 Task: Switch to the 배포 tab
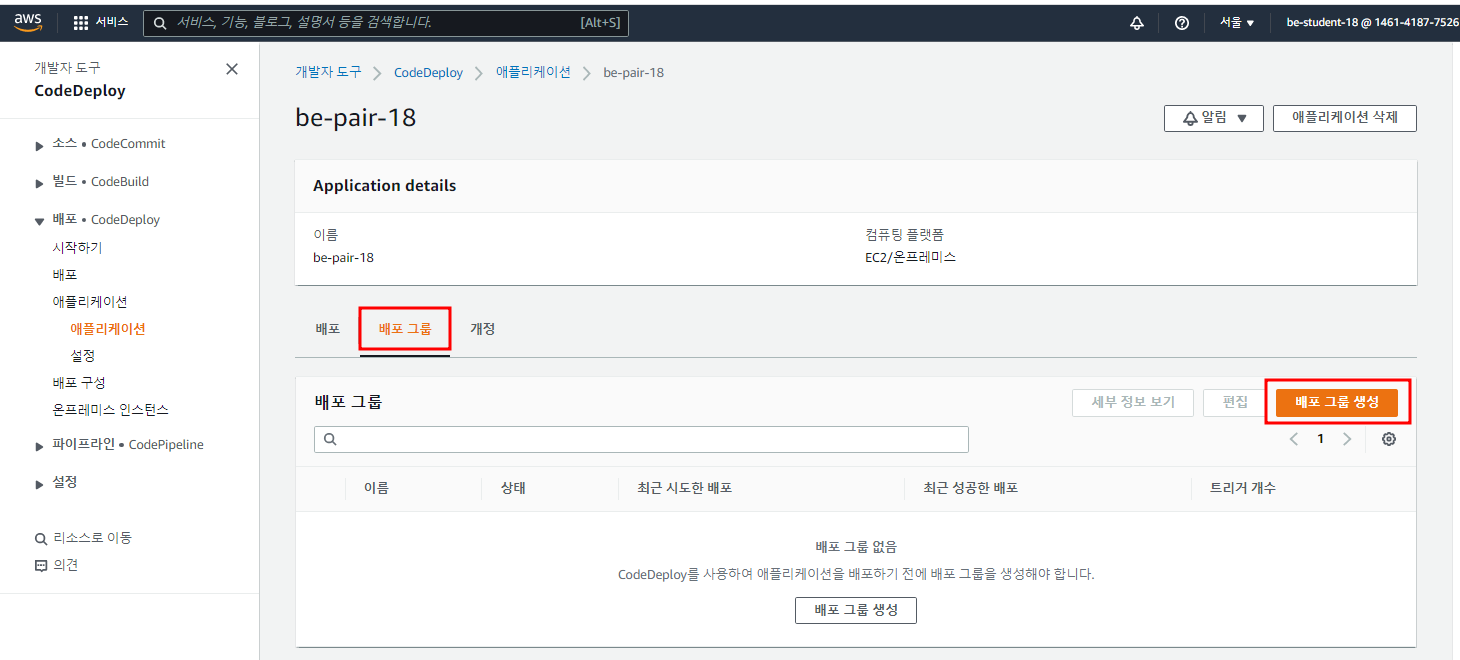[327, 329]
